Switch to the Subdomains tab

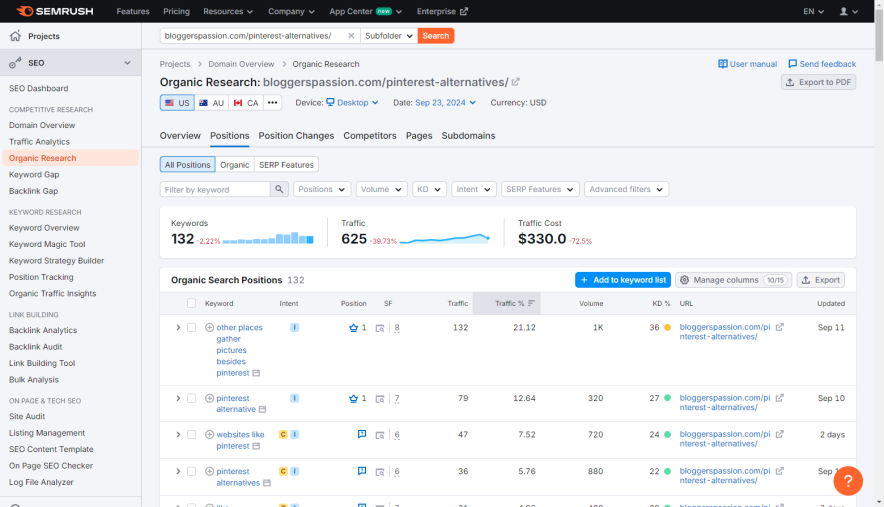tap(468, 136)
